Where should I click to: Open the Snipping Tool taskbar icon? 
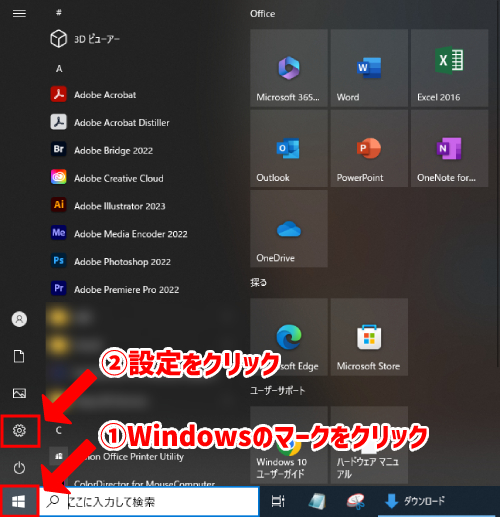(356, 501)
